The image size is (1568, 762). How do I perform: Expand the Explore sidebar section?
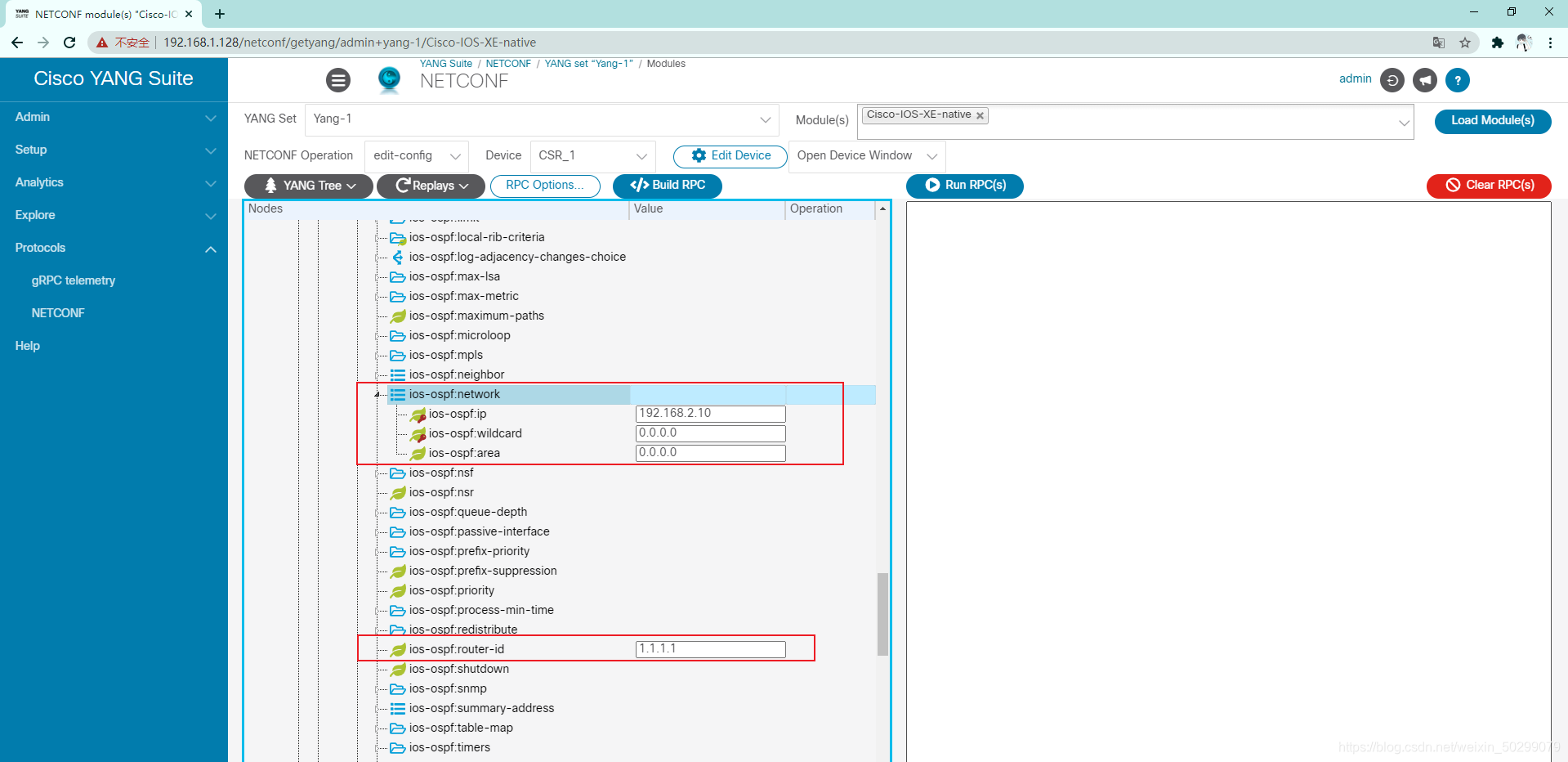click(x=114, y=215)
